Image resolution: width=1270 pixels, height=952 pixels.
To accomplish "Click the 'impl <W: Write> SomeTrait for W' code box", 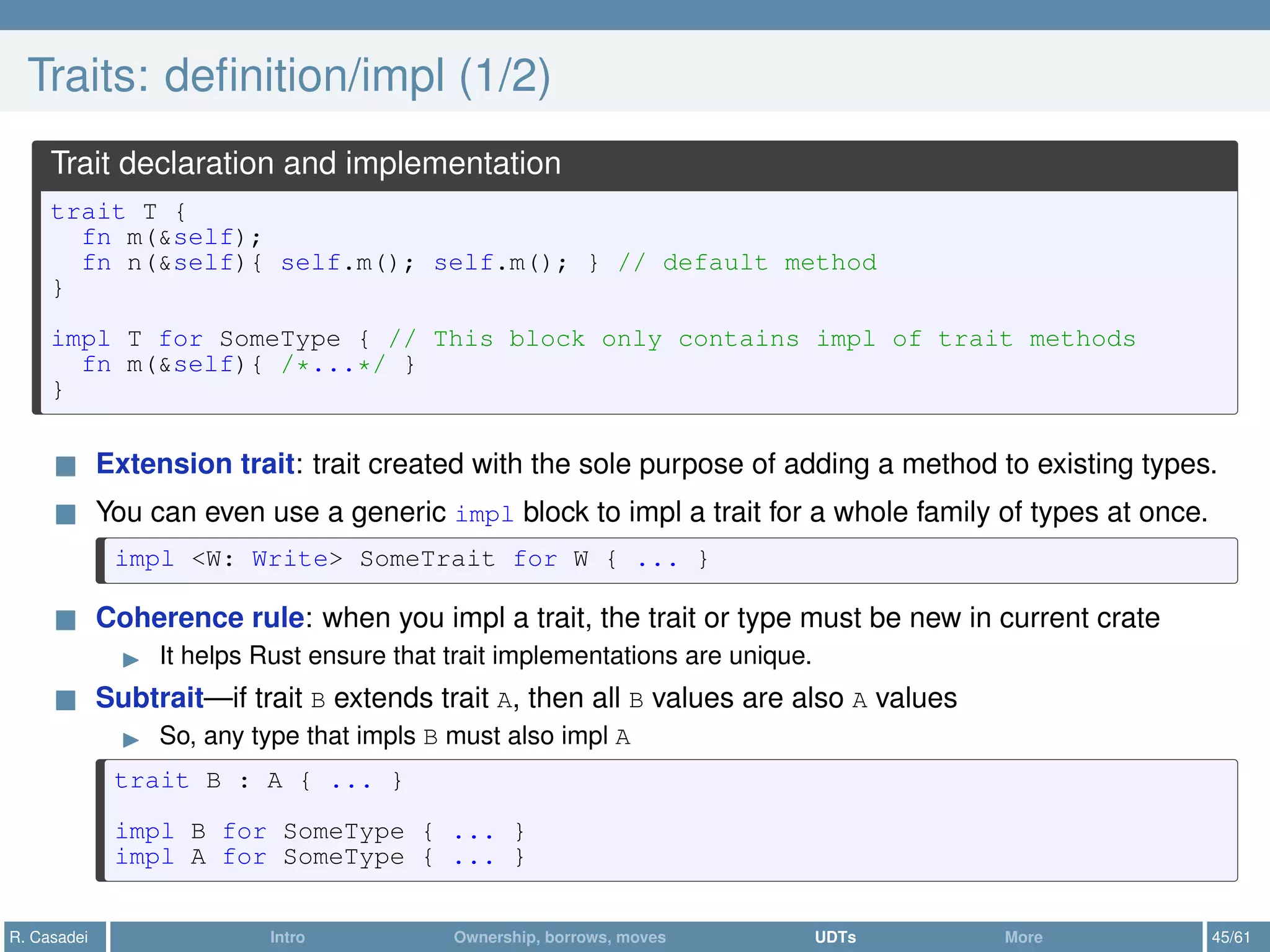I will pyautogui.click(x=411, y=560).
